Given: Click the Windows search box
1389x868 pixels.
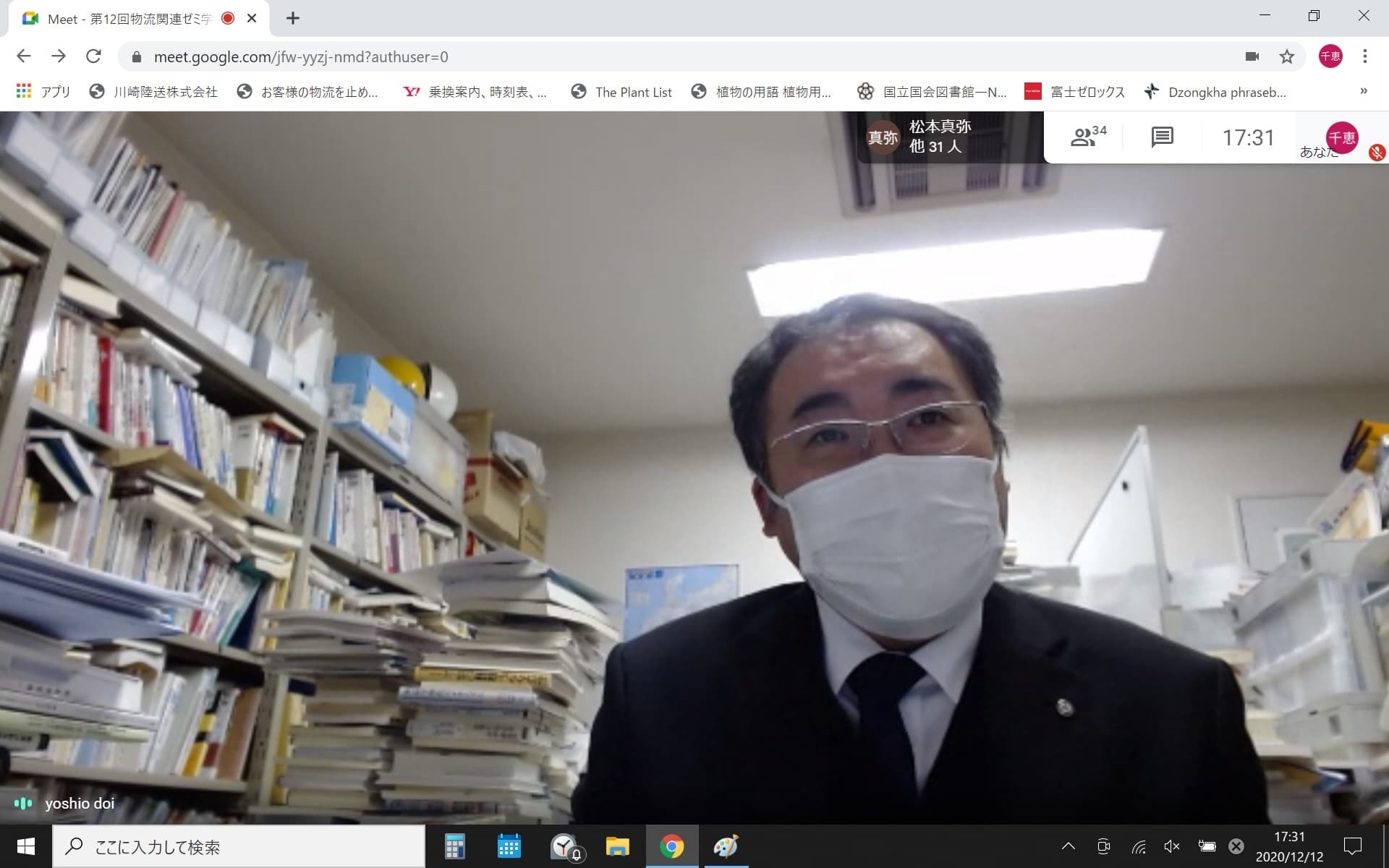Looking at the screenshot, I should (x=239, y=847).
